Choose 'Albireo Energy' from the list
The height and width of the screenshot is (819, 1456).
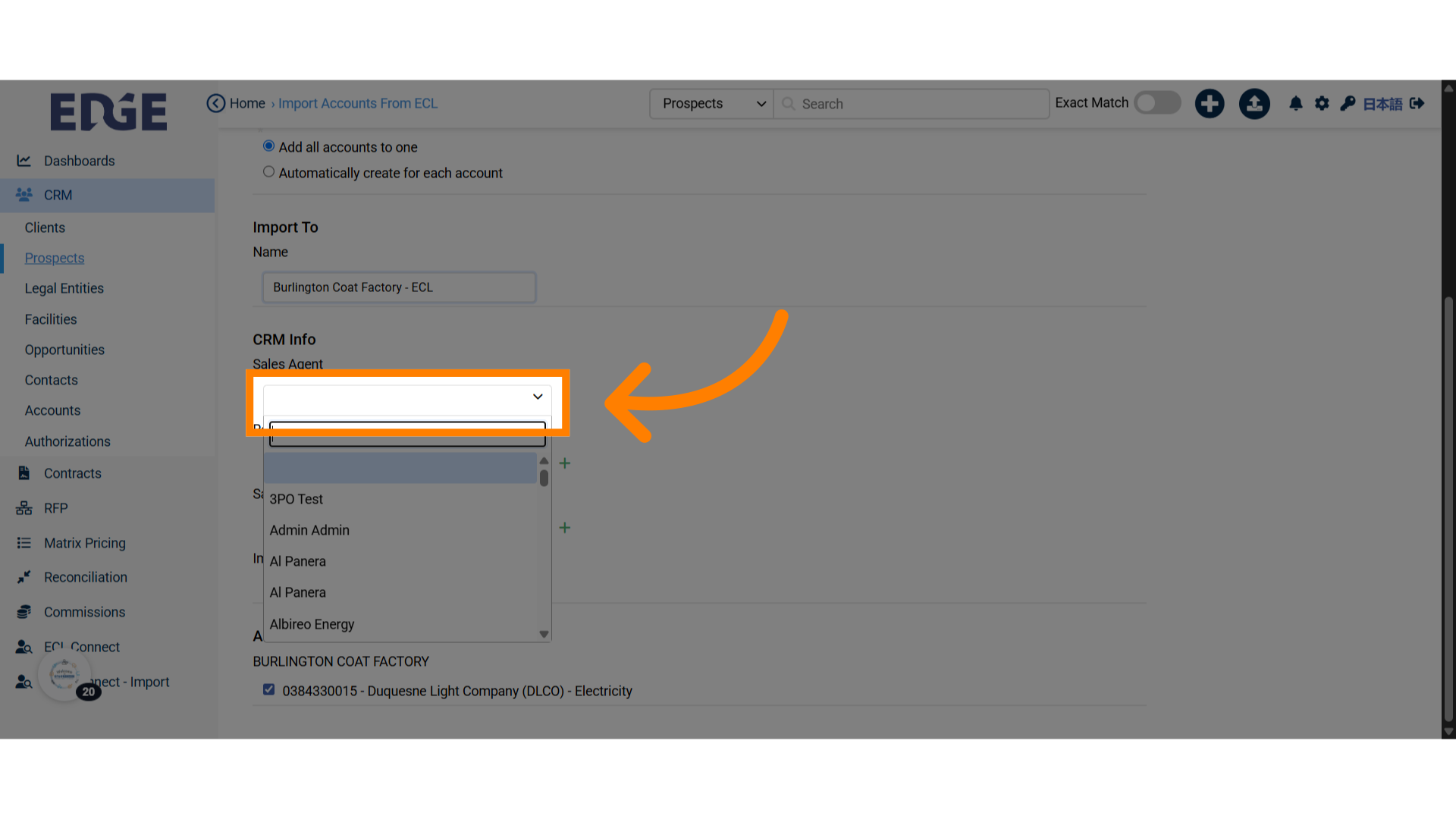(400, 624)
